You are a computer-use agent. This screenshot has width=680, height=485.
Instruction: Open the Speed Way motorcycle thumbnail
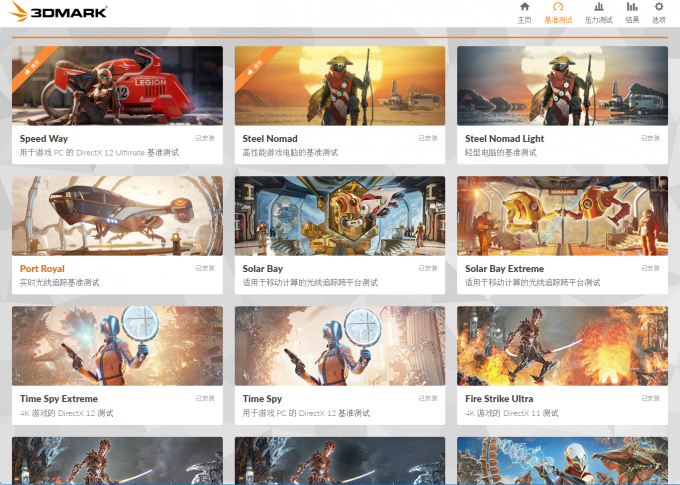(x=118, y=86)
